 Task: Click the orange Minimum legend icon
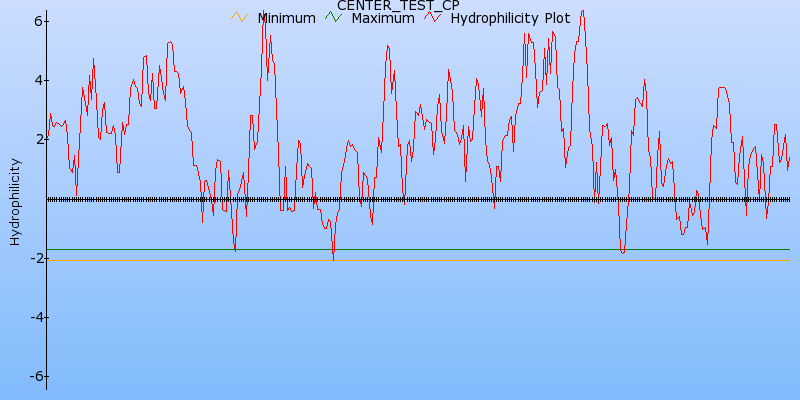(238, 17)
